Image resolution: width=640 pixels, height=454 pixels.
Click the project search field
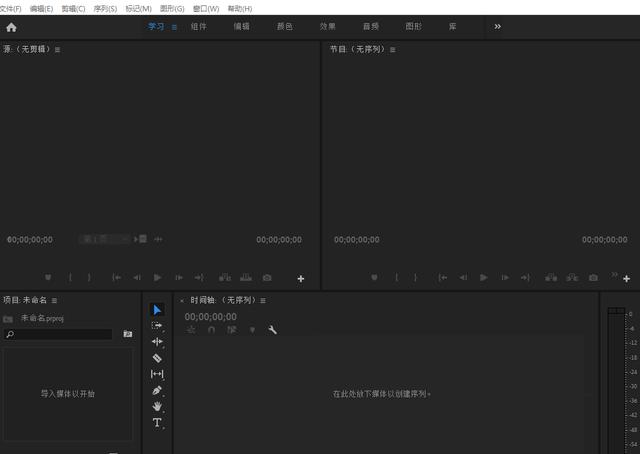click(x=58, y=334)
